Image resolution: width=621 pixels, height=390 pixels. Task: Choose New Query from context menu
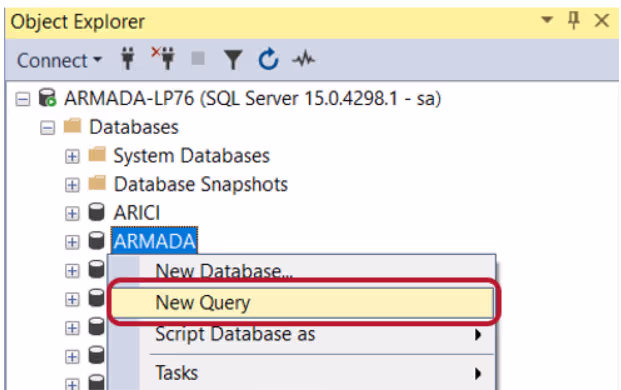302,303
